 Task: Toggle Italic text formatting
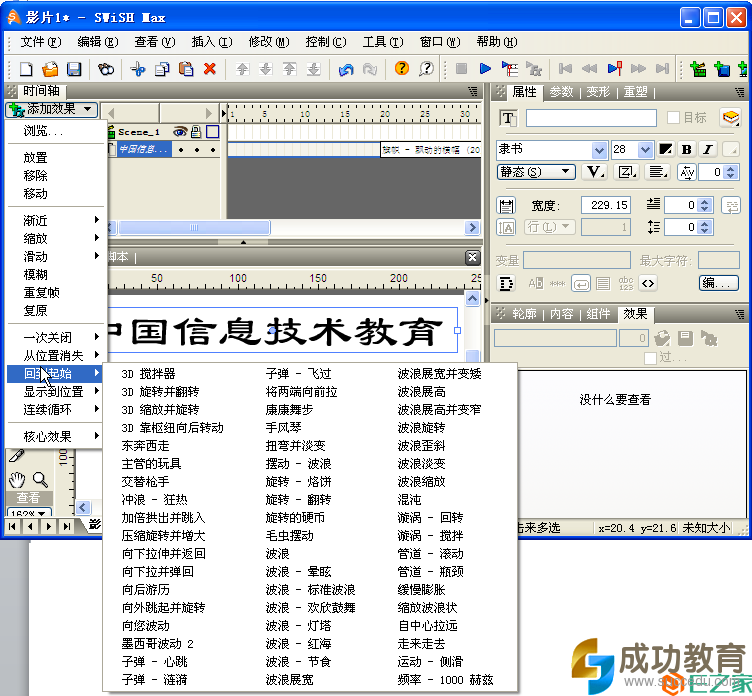click(x=708, y=150)
